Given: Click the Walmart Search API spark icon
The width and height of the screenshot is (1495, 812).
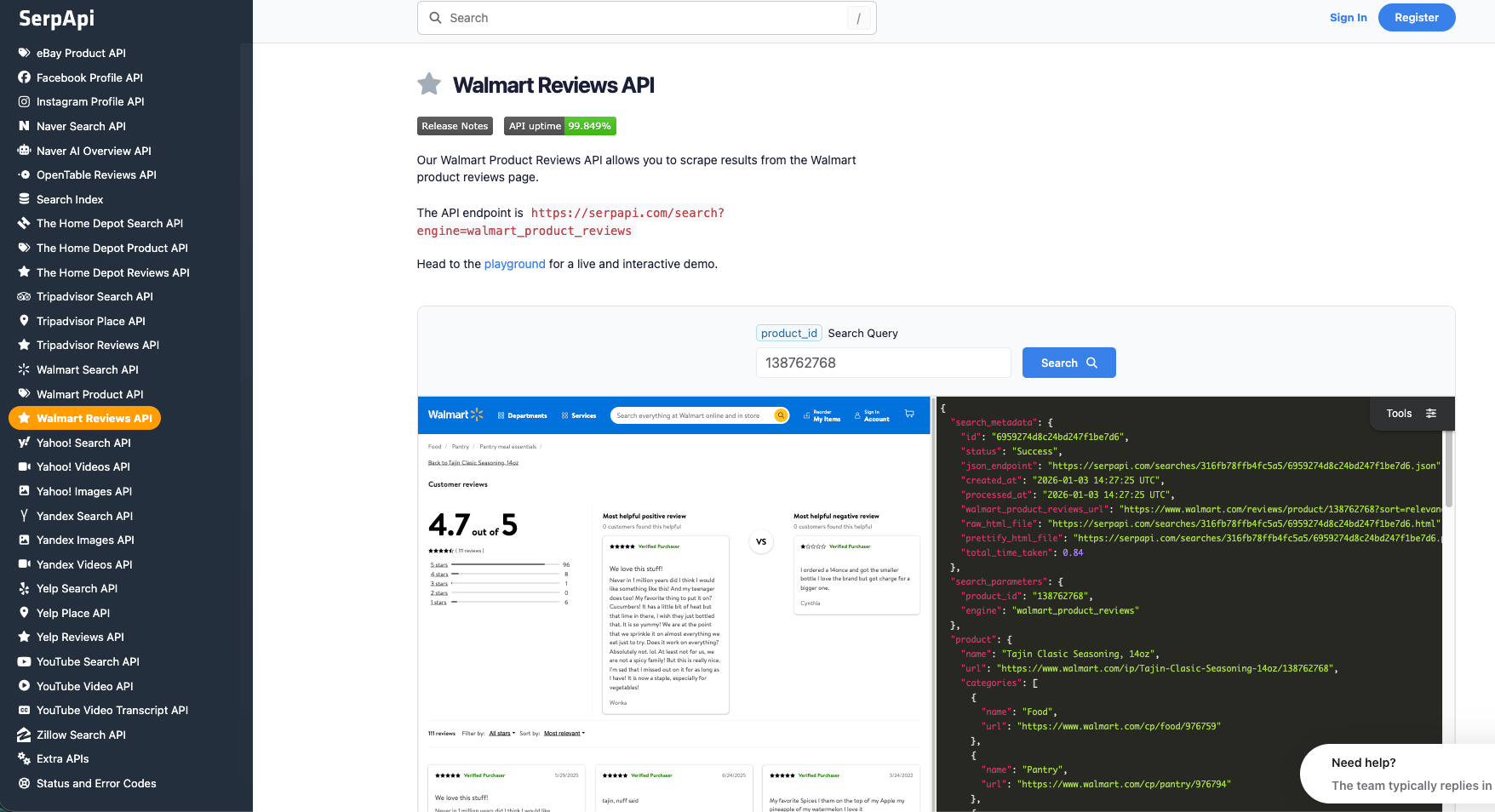Looking at the screenshot, I should tap(24, 369).
